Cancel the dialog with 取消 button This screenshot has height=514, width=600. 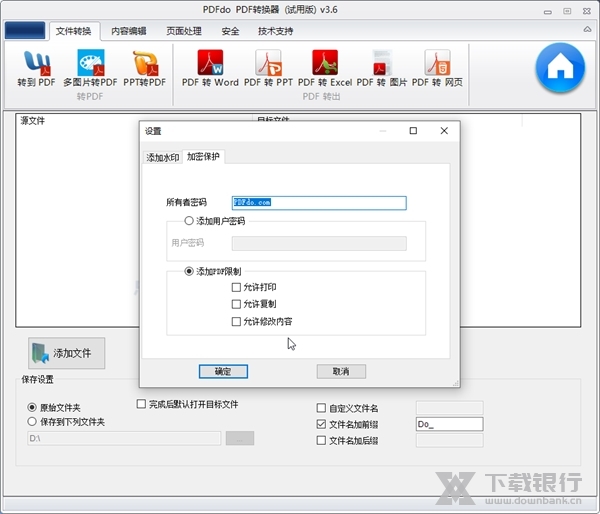coord(341,371)
